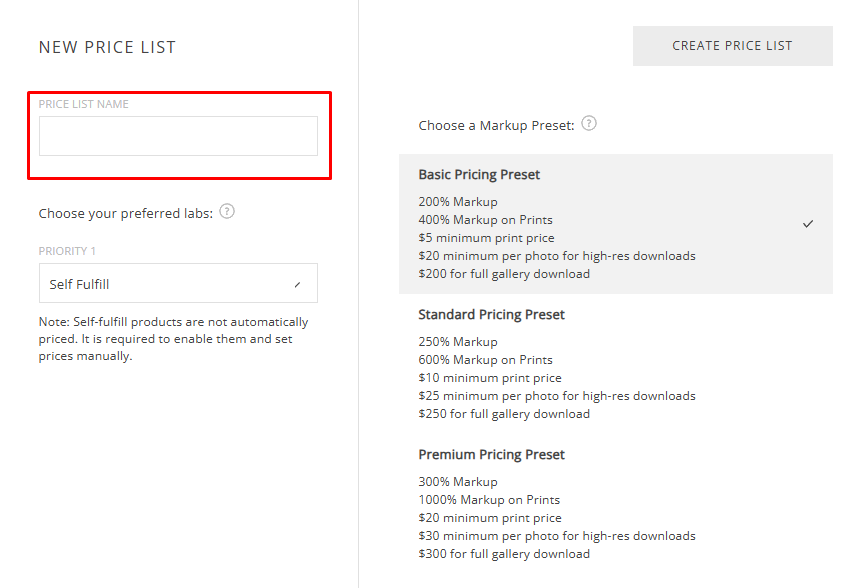Click the $200 full gallery download line

(x=504, y=274)
